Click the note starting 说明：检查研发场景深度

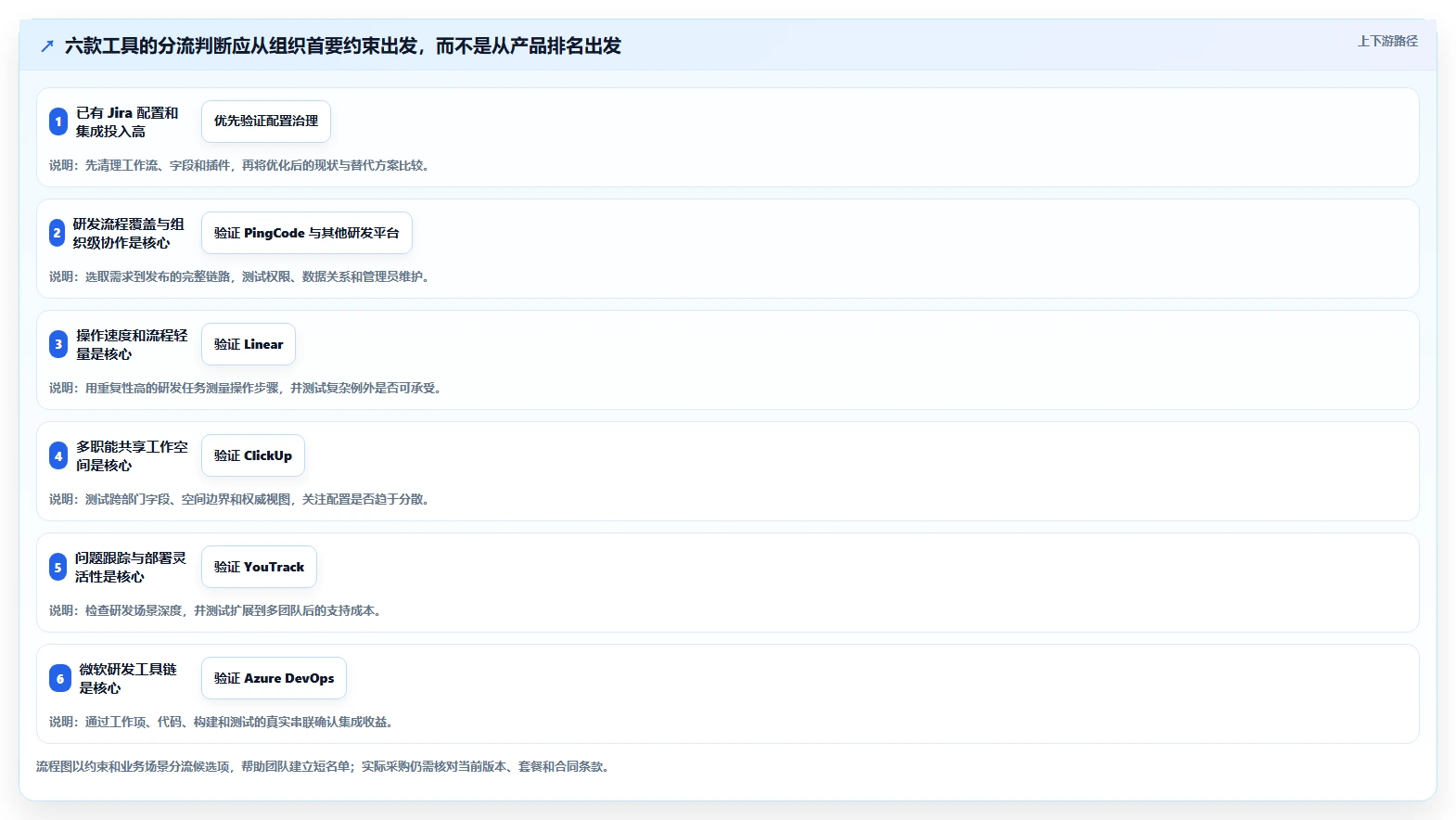click(x=215, y=610)
